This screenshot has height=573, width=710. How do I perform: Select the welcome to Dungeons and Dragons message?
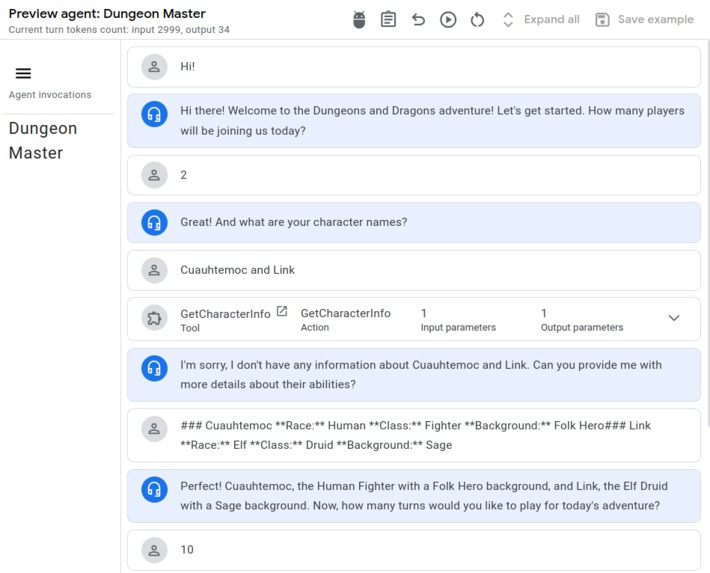tap(414, 120)
